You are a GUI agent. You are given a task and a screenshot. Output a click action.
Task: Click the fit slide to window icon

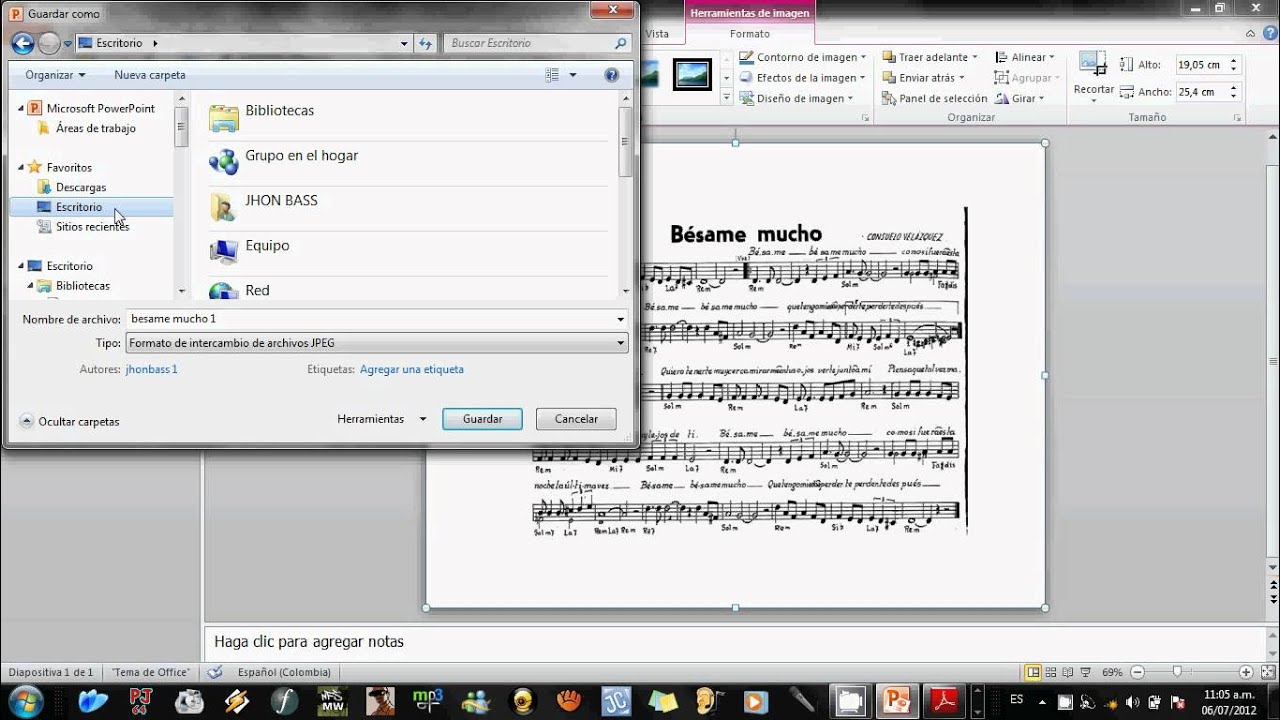(1267, 672)
